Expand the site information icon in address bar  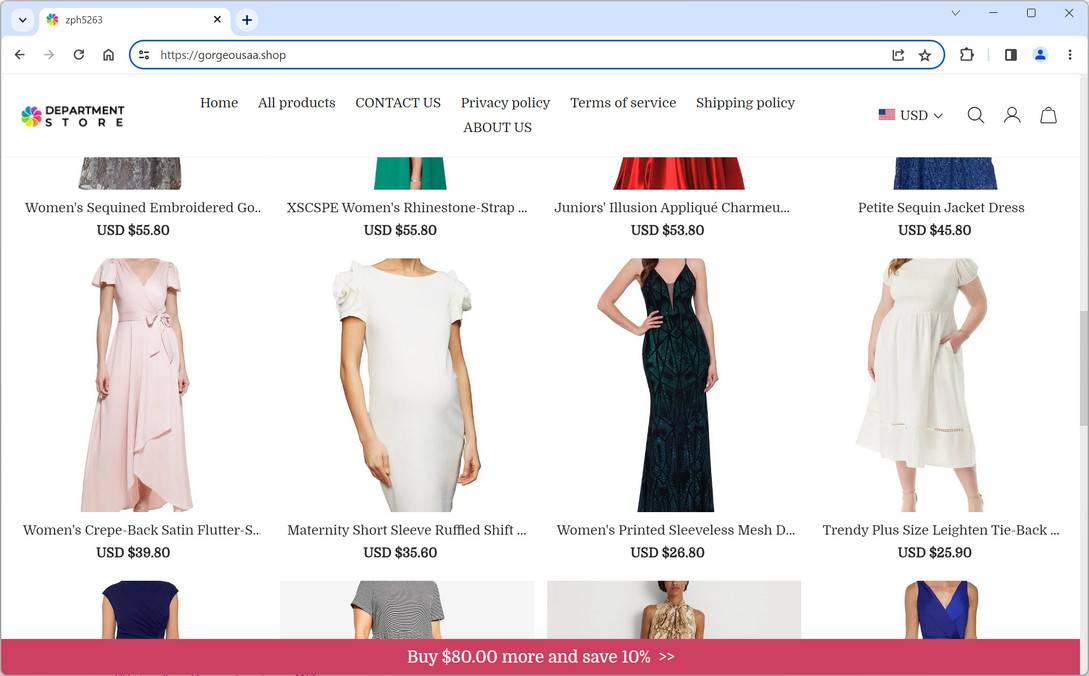[144, 55]
